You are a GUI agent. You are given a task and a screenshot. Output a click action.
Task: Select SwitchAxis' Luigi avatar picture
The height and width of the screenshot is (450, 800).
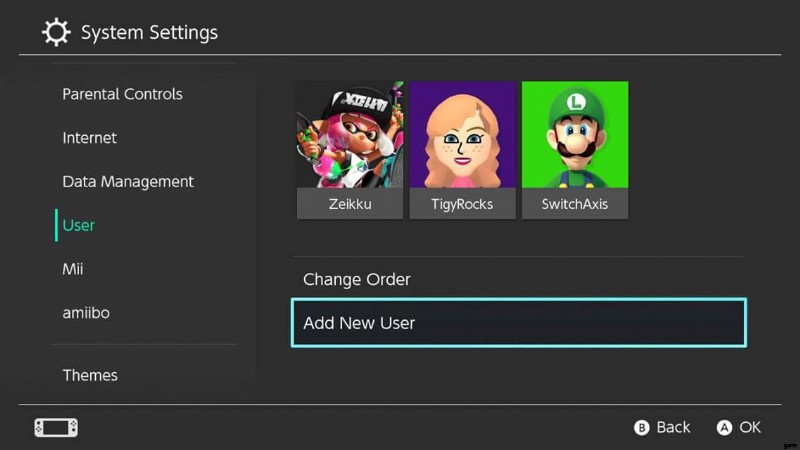tap(575, 135)
